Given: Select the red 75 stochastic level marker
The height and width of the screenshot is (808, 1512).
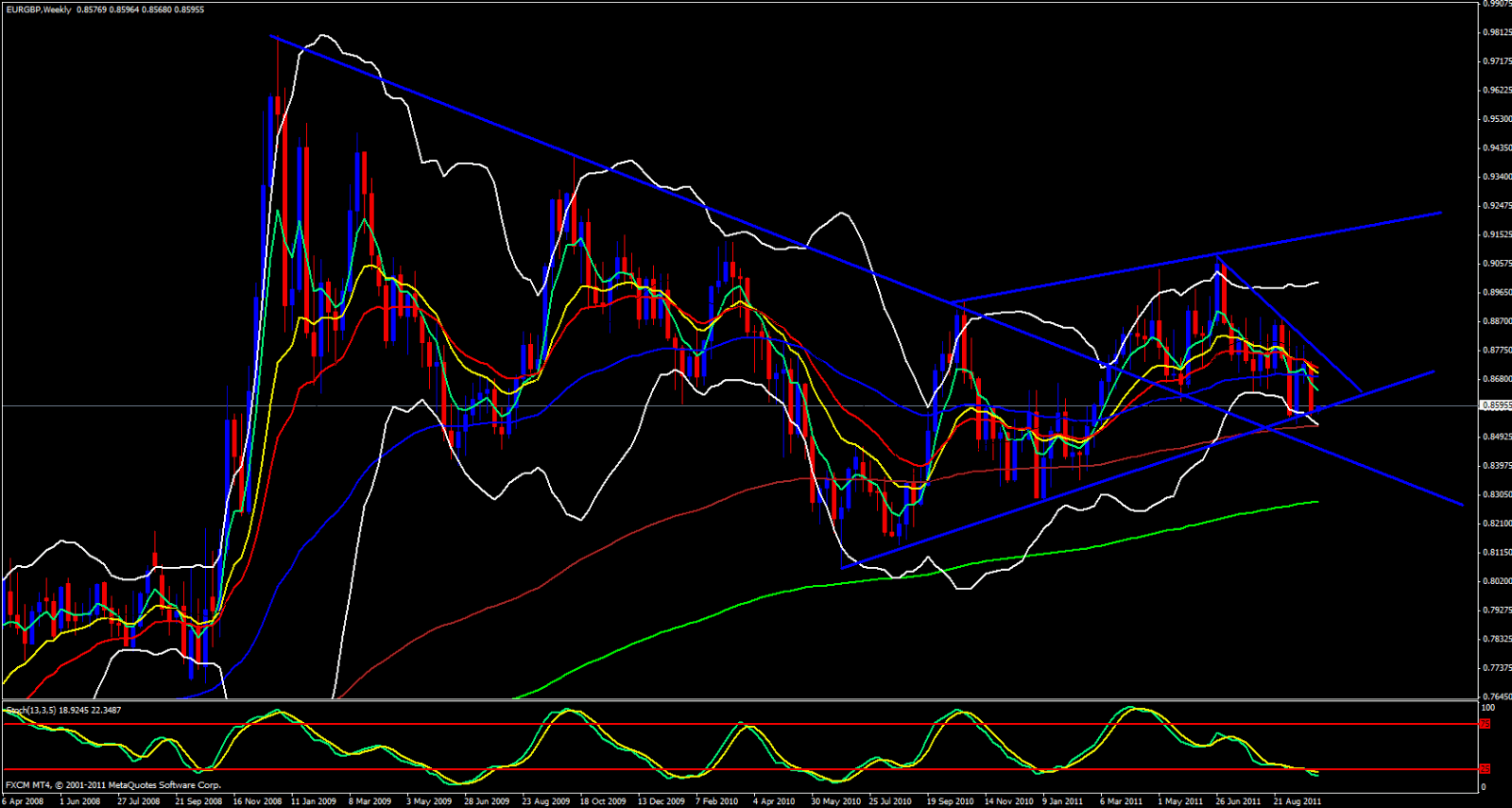Looking at the screenshot, I should [x=1485, y=724].
